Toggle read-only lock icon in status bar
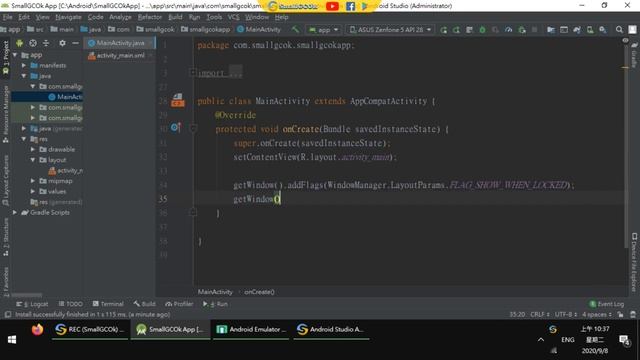This screenshot has width=640, height=360. coord(620,314)
